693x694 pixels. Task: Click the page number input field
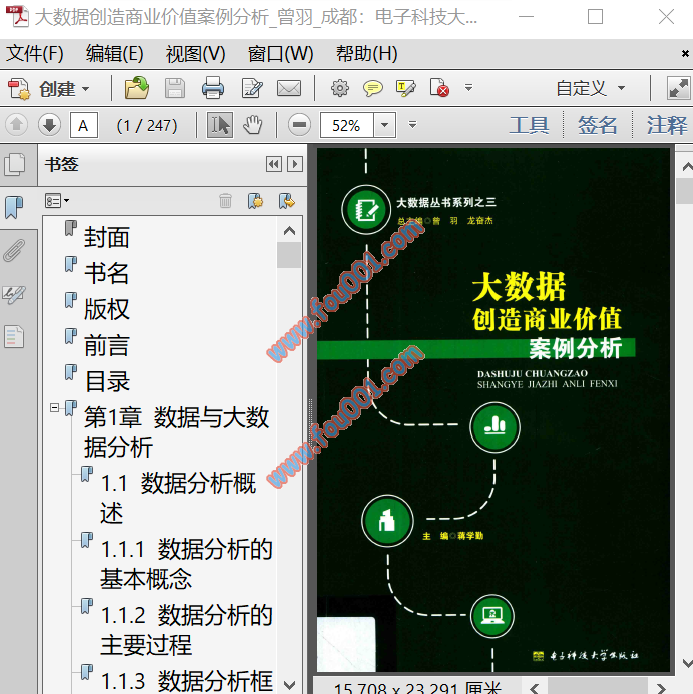point(84,126)
